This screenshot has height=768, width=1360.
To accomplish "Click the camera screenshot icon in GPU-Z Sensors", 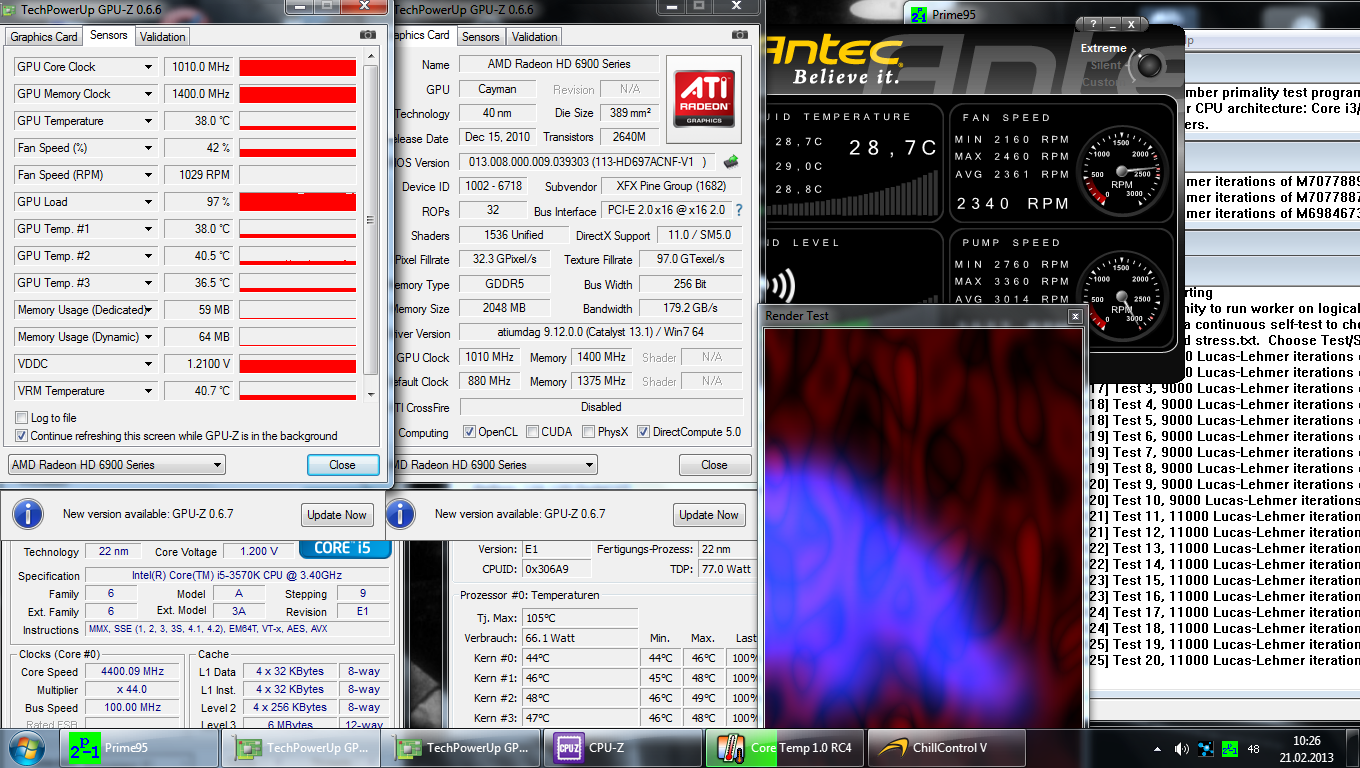I will pos(368,35).
